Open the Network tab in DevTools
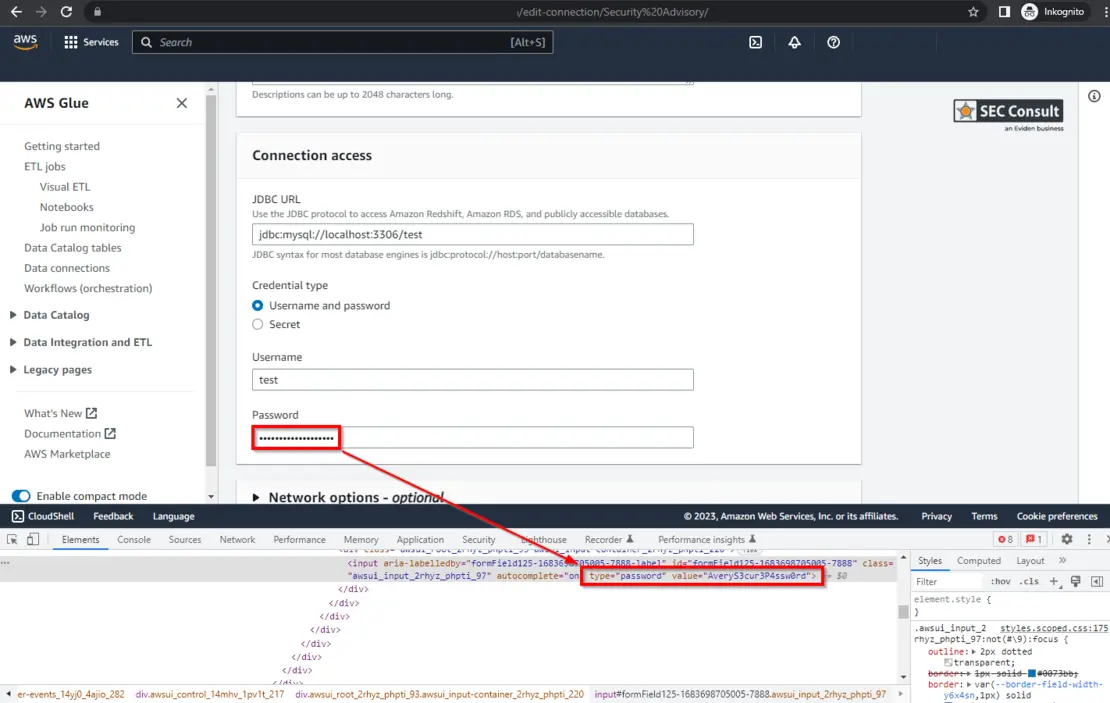Image resolution: width=1110 pixels, height=703 pixels. click(x=237, y=539)
